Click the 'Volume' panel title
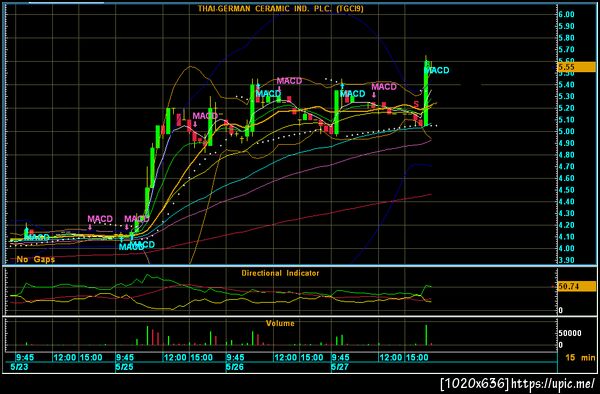600x394 pixels. click(x=280, y=323)
